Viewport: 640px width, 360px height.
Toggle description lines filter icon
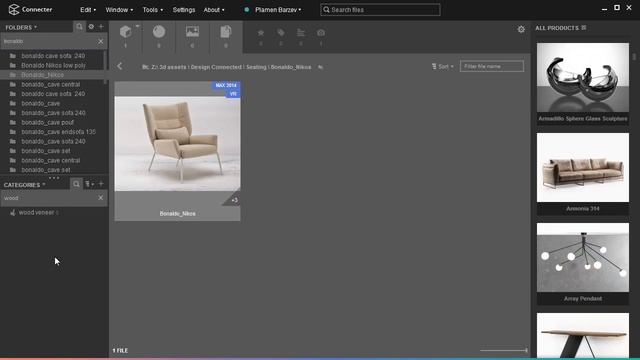(301, 33)
